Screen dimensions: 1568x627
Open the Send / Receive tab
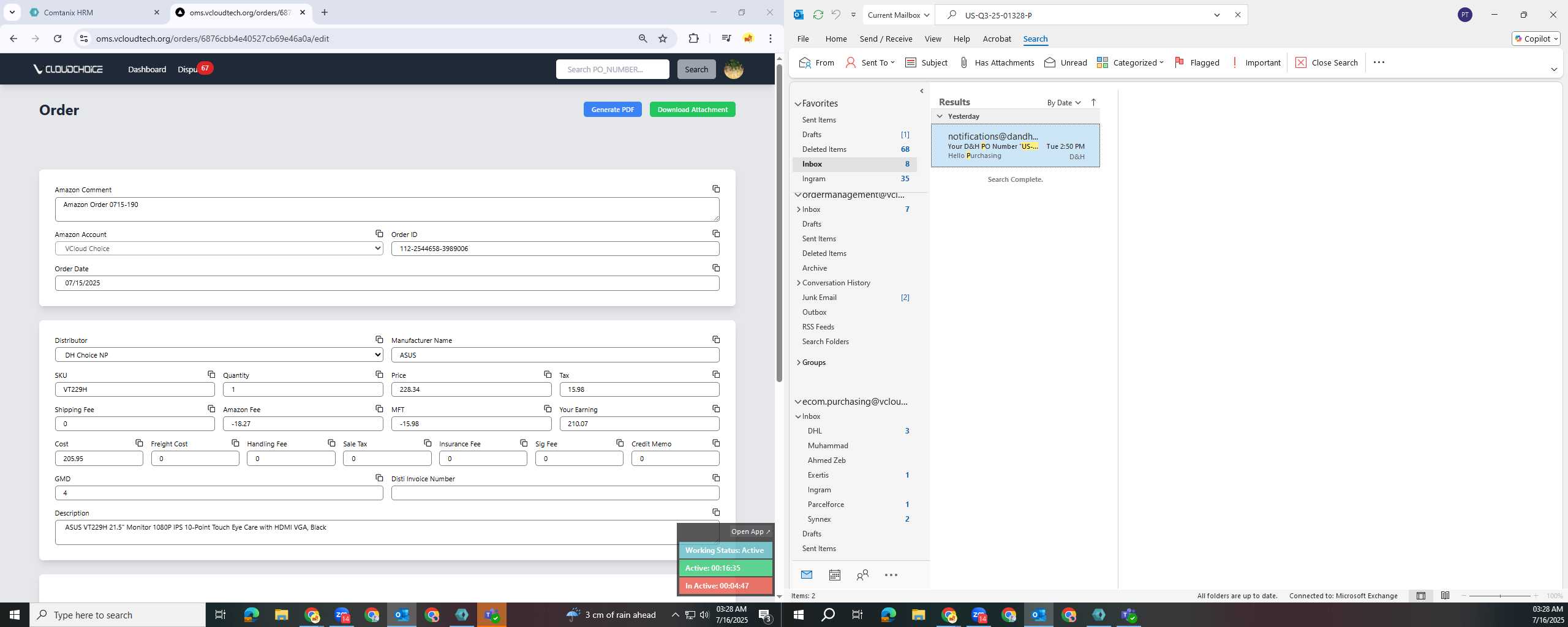tap(886, 39)
